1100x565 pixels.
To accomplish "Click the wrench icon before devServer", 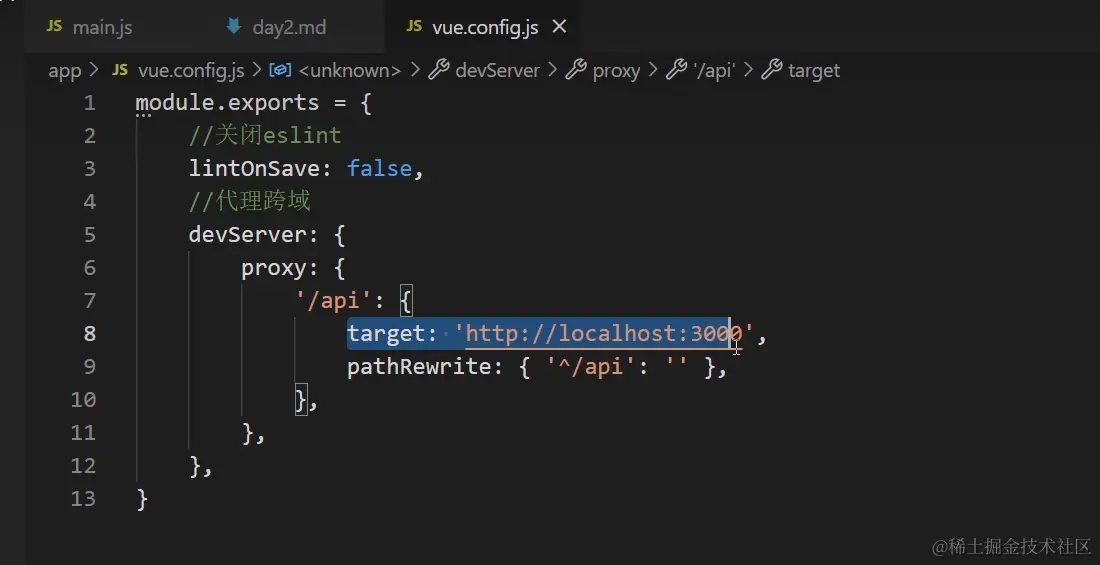I will (x=438, y=70).
